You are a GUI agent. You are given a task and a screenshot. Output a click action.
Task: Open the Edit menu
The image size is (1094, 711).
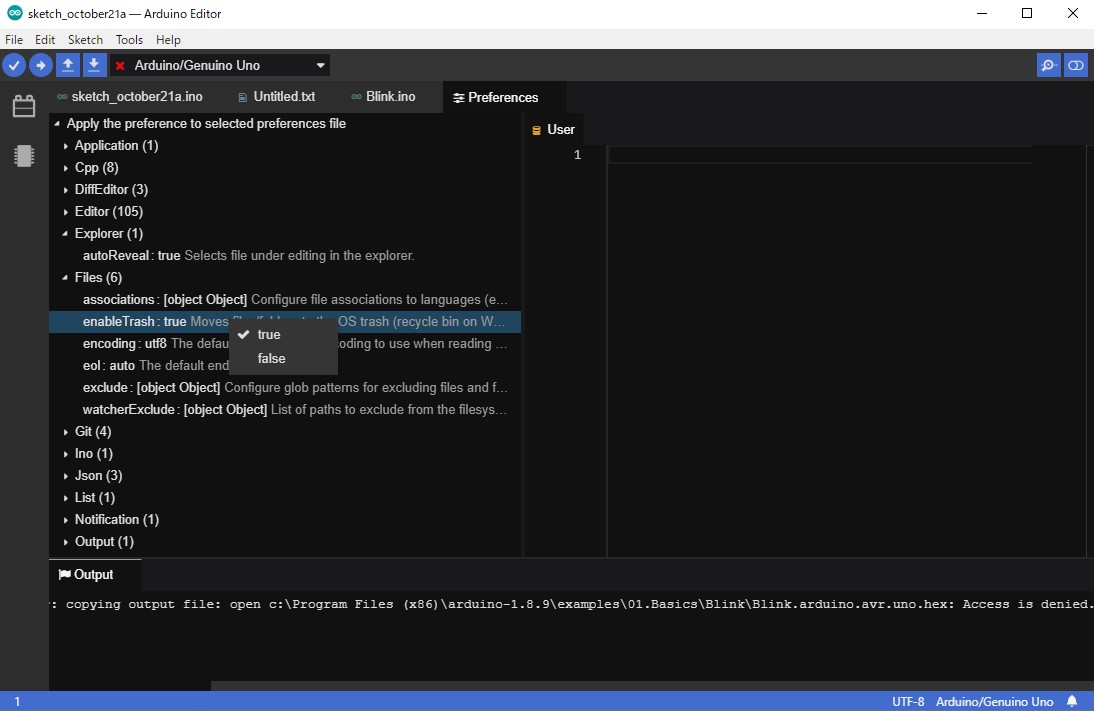[45, 40]
